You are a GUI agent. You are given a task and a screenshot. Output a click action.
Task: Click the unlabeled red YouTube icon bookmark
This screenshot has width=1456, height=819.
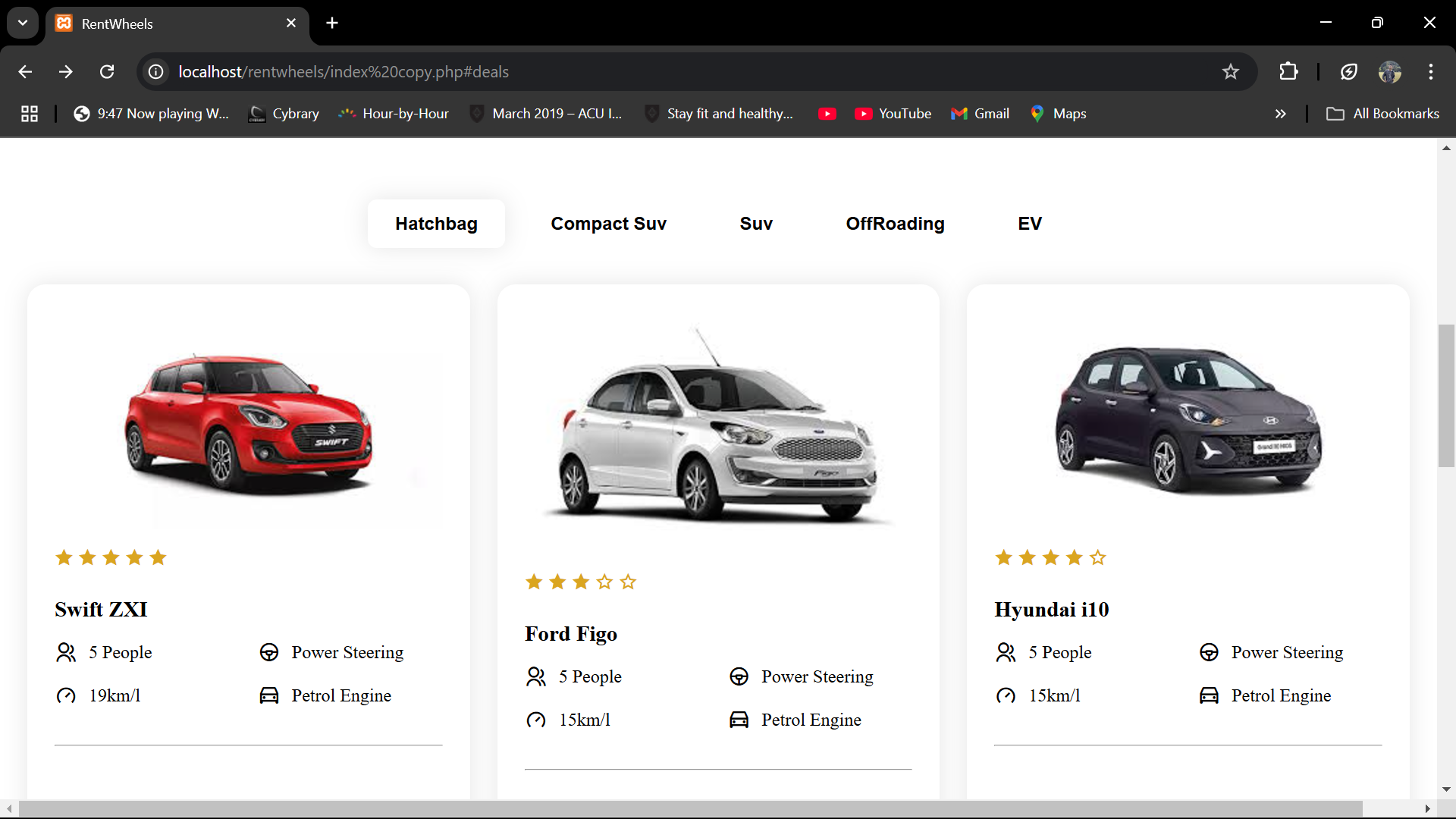[827, 114]
